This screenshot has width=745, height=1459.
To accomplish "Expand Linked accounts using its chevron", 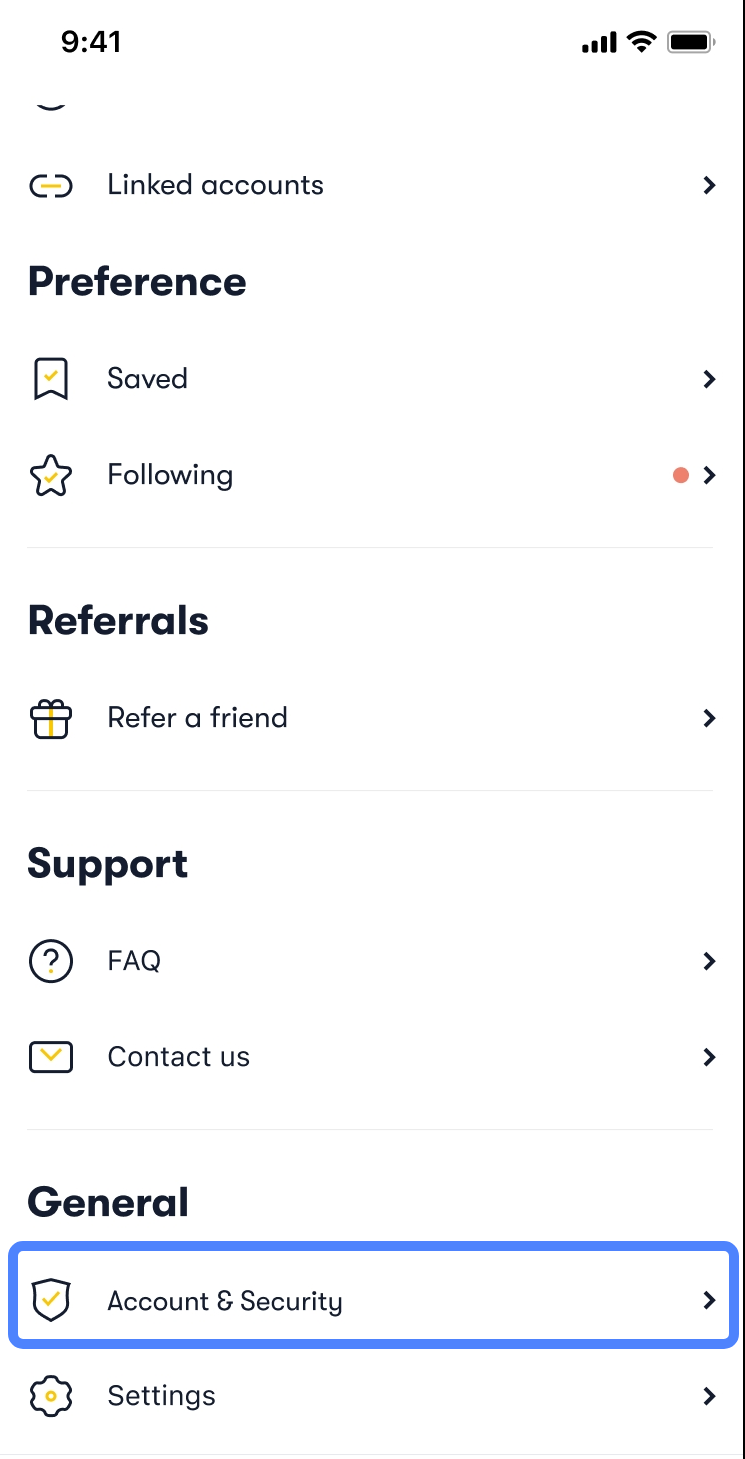I will tap(709, 185).
